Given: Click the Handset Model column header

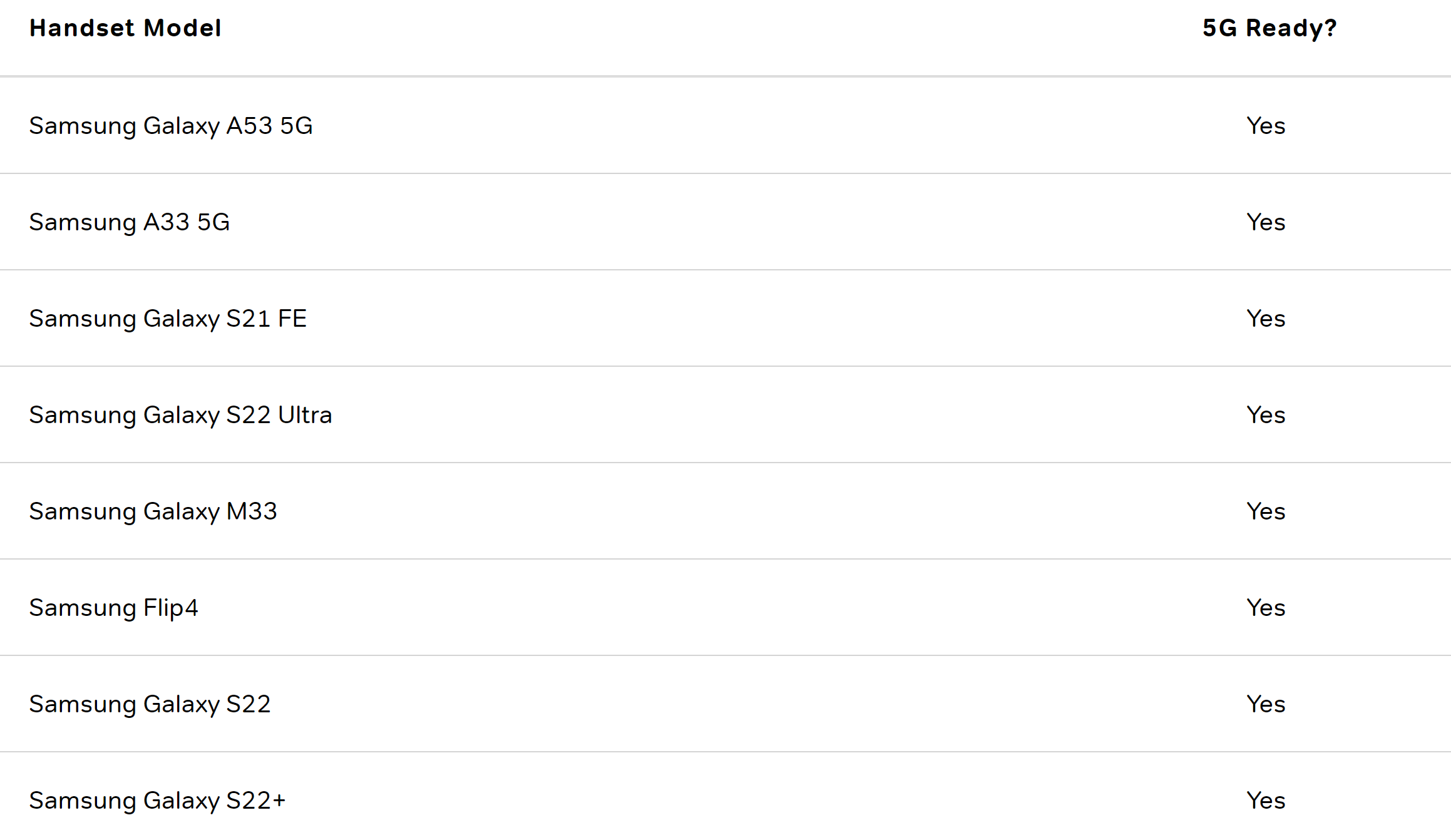Looking at the screenshot, I should tap(125, 28).
